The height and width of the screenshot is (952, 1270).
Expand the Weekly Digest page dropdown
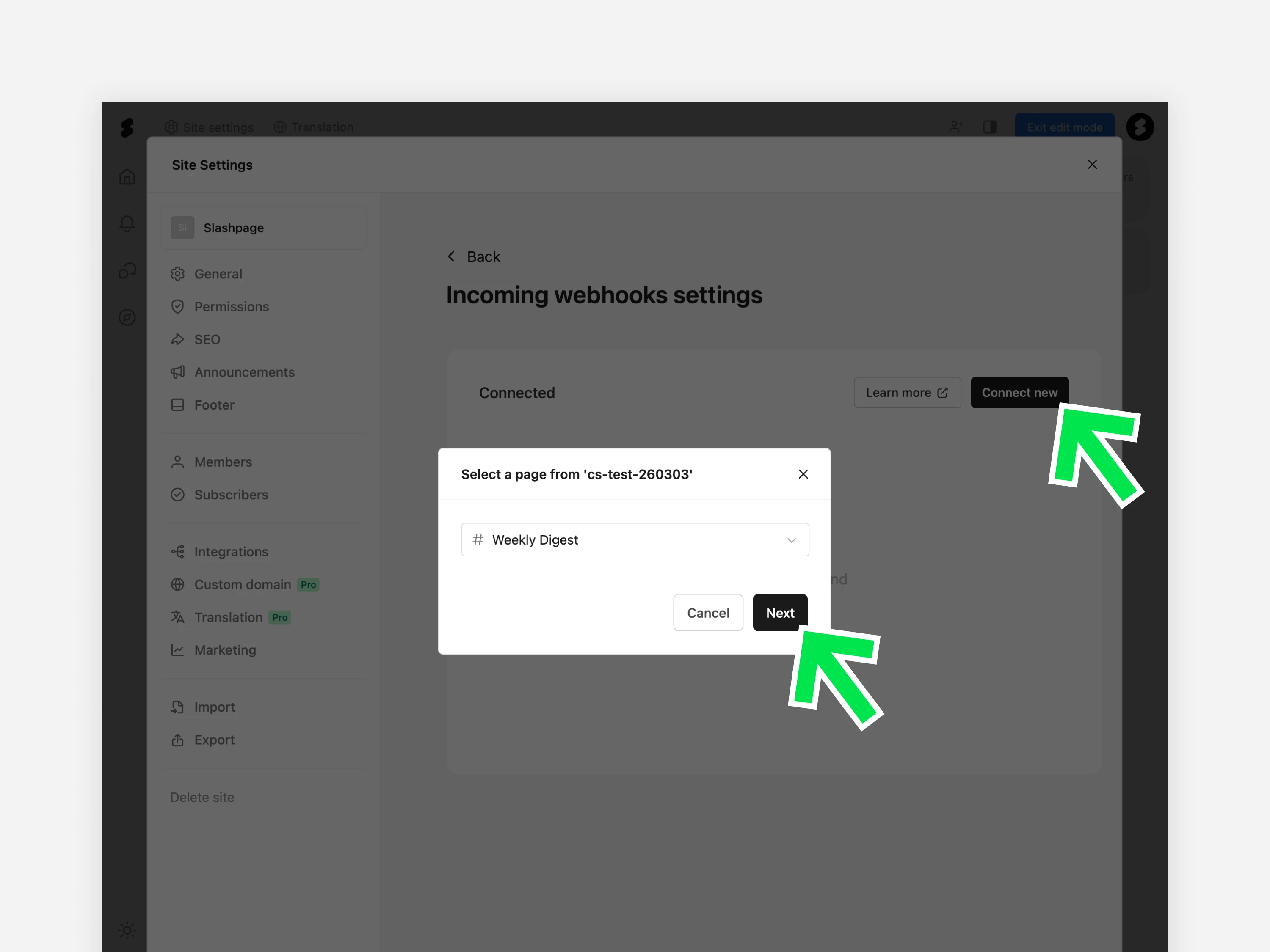coord(635,539)
